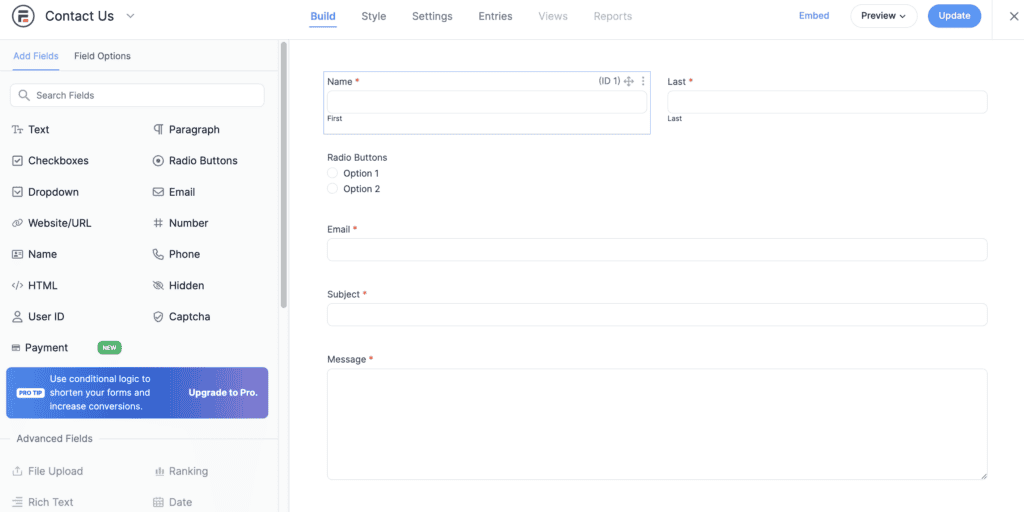
Task: Click the PRO TIP badge
Action: pos(30,393)
